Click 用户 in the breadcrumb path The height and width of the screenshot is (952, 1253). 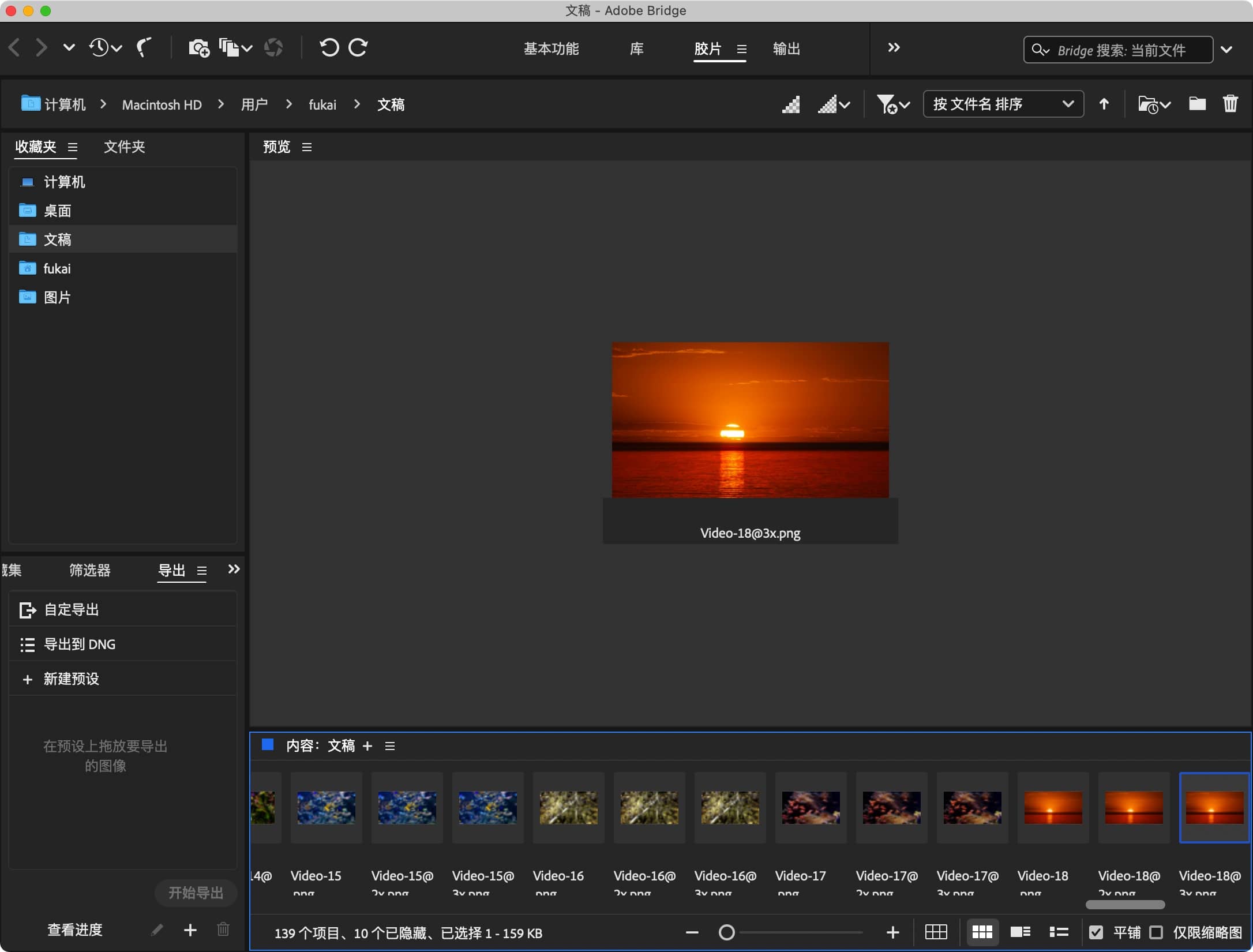point(254,104)
